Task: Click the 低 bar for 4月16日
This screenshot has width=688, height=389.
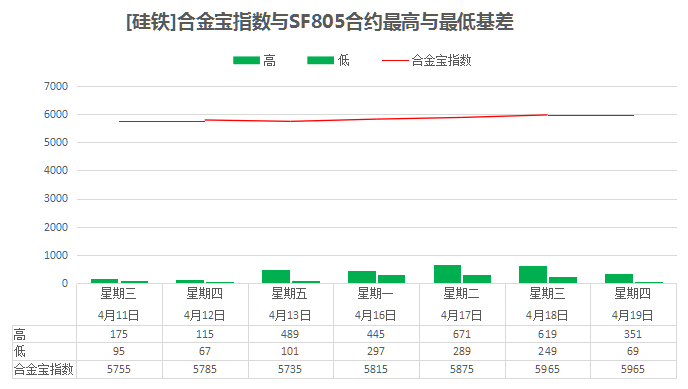Action: pos(391,279)
